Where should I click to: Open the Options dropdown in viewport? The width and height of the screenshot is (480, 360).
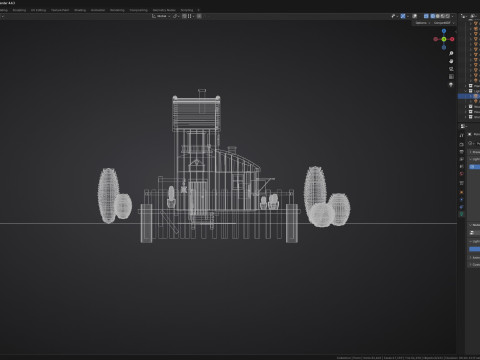tap(422, 23)
